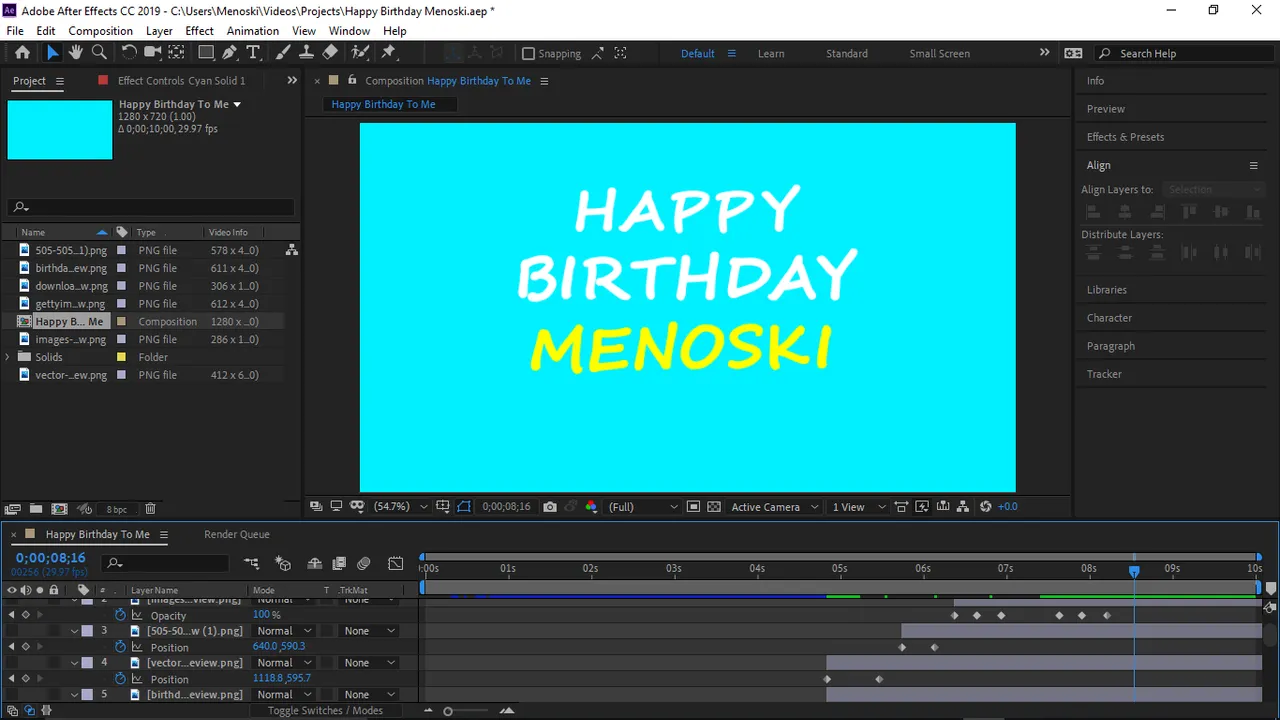This screenshot has width=1280, height=720.
Task: Select the Horizontal Type tool
Action: coord(253,53)
